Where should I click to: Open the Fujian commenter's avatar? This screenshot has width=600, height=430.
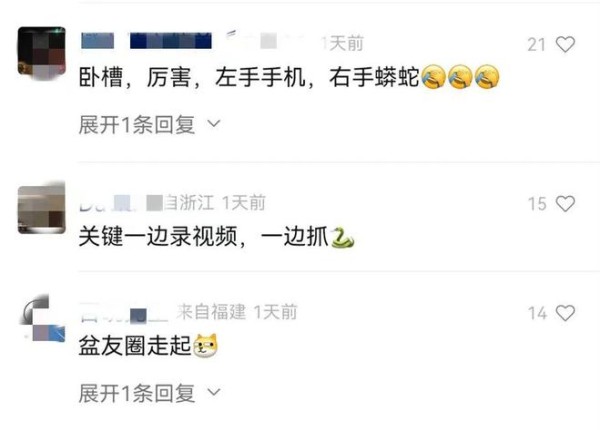[x=41, y=318]
